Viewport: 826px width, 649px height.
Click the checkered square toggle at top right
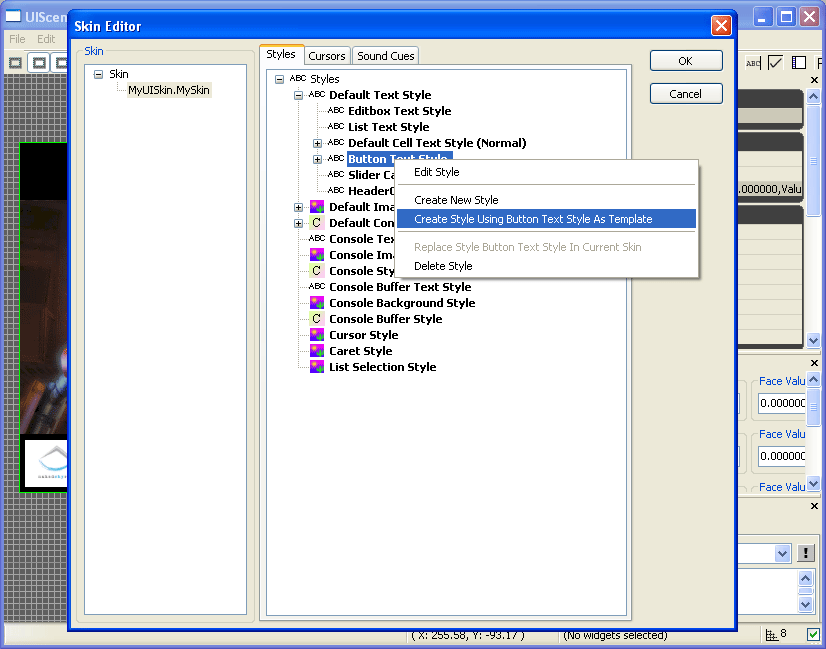pos(799,62)
